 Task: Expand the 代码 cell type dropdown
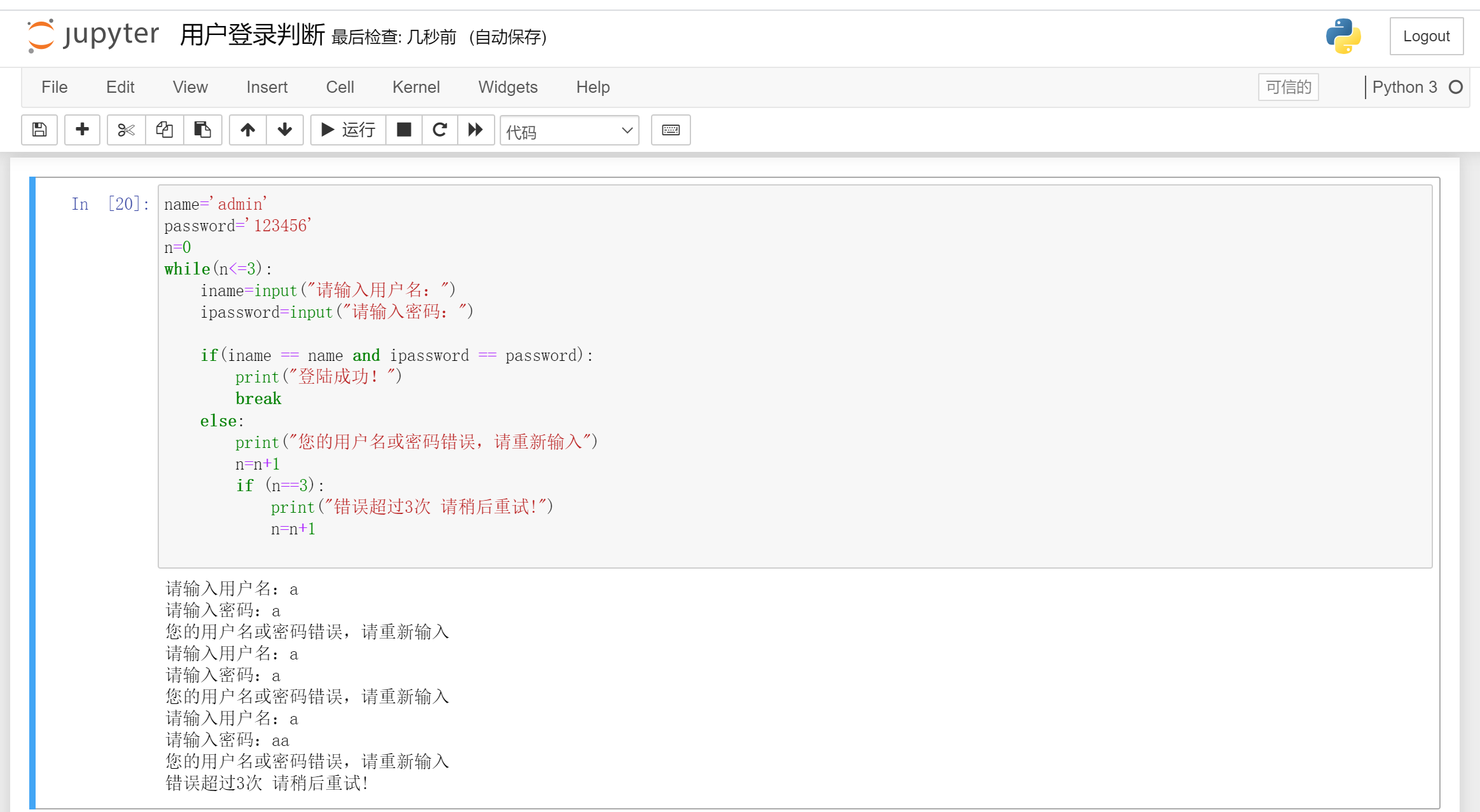point(569,131)
